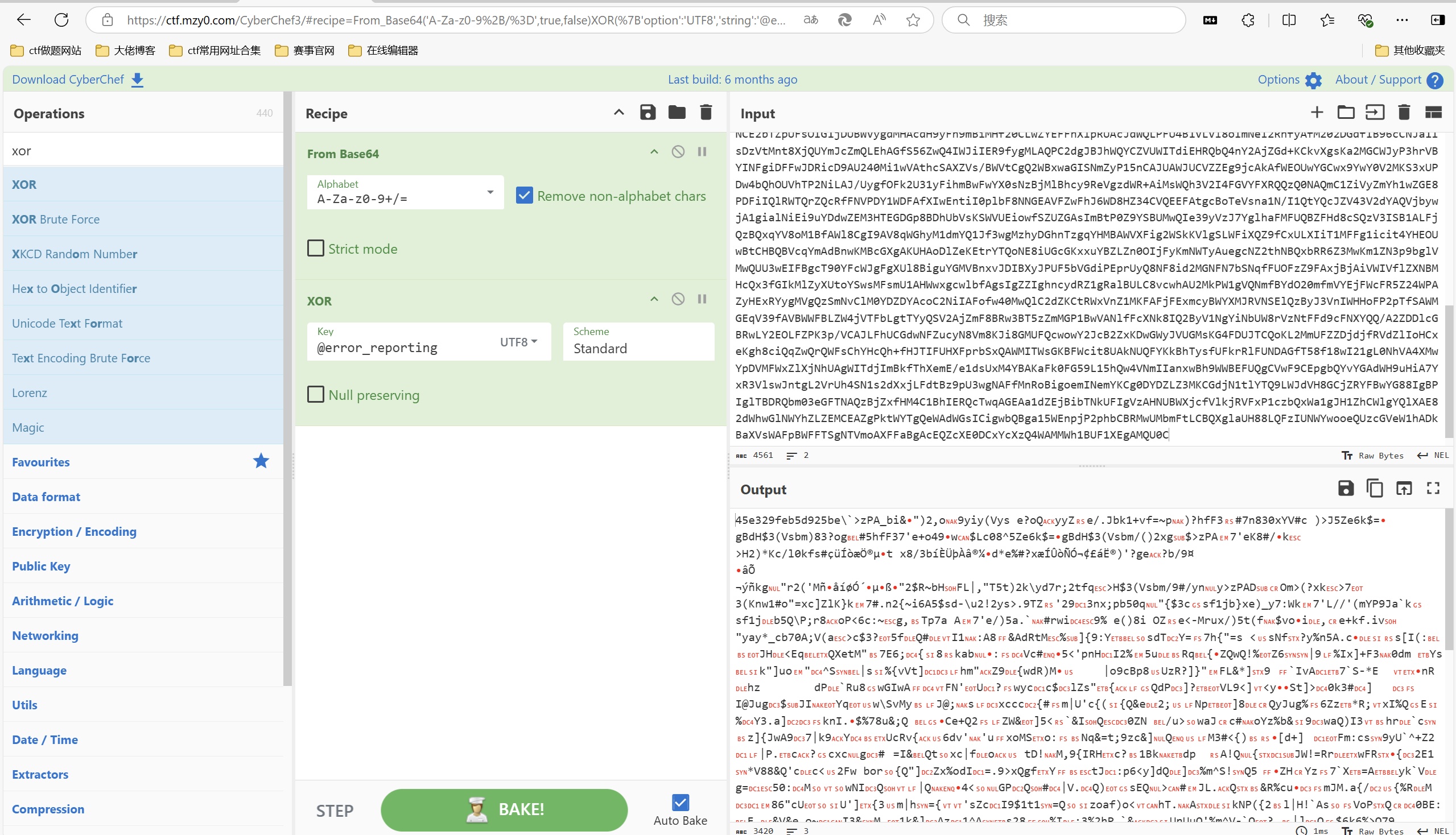Image resolution: width=1456 pixels, height=835 pixels.
Task: Click the operations search field
Action: [x=143, y=150]
